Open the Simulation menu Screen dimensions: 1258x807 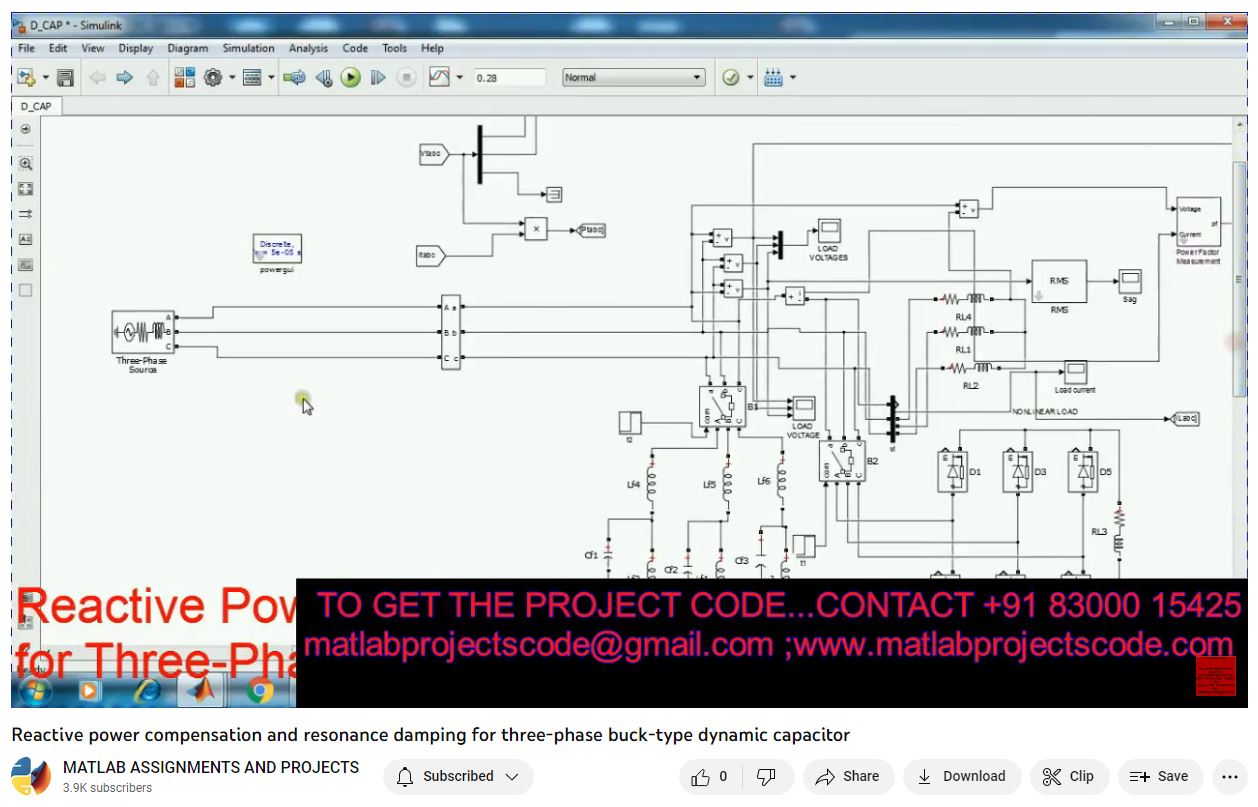click(x=248, y=48)
